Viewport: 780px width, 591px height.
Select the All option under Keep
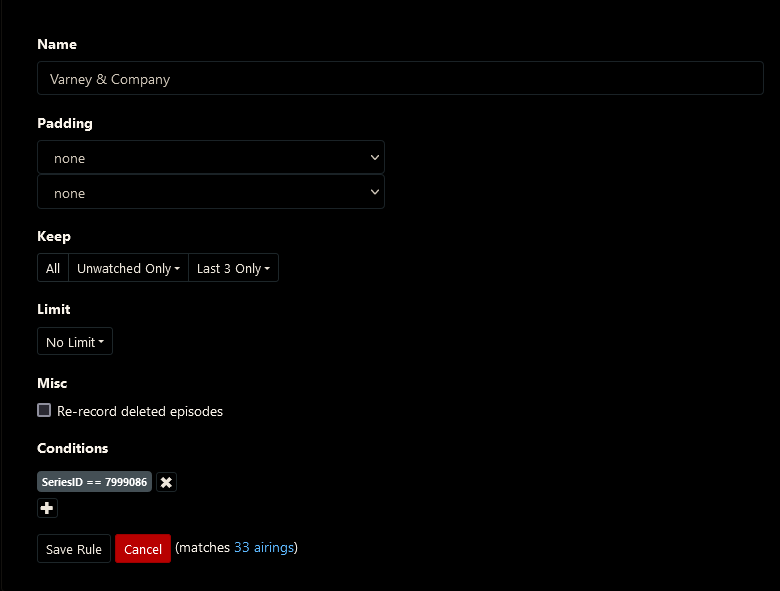coord(53,268)
